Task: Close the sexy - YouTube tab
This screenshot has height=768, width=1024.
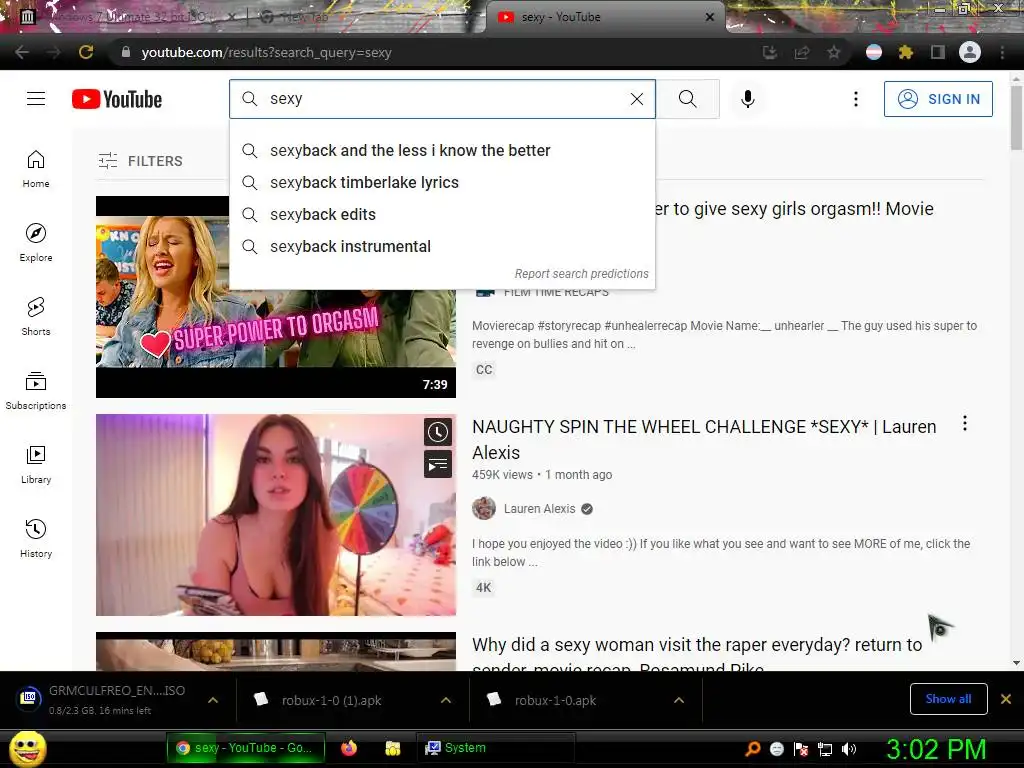Action: [x=710, y=17]
